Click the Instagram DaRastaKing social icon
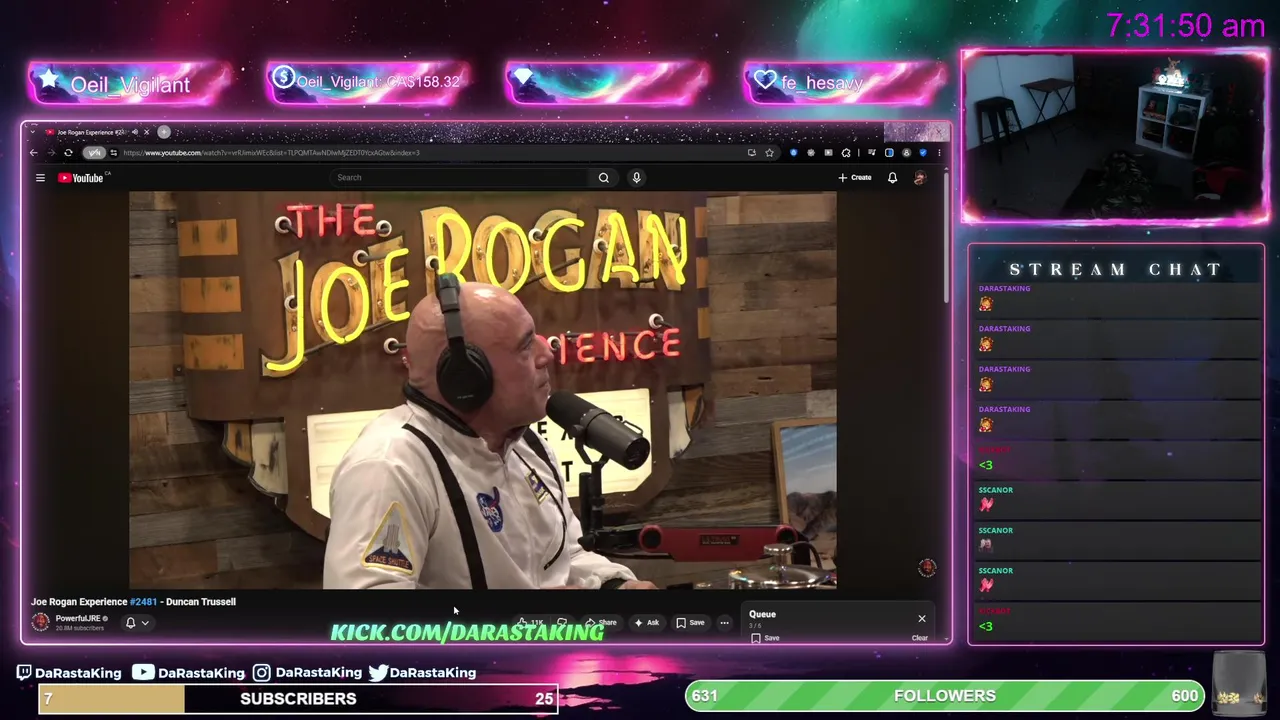This screenshot has height=720, width=1280. [x=262, y=673]
